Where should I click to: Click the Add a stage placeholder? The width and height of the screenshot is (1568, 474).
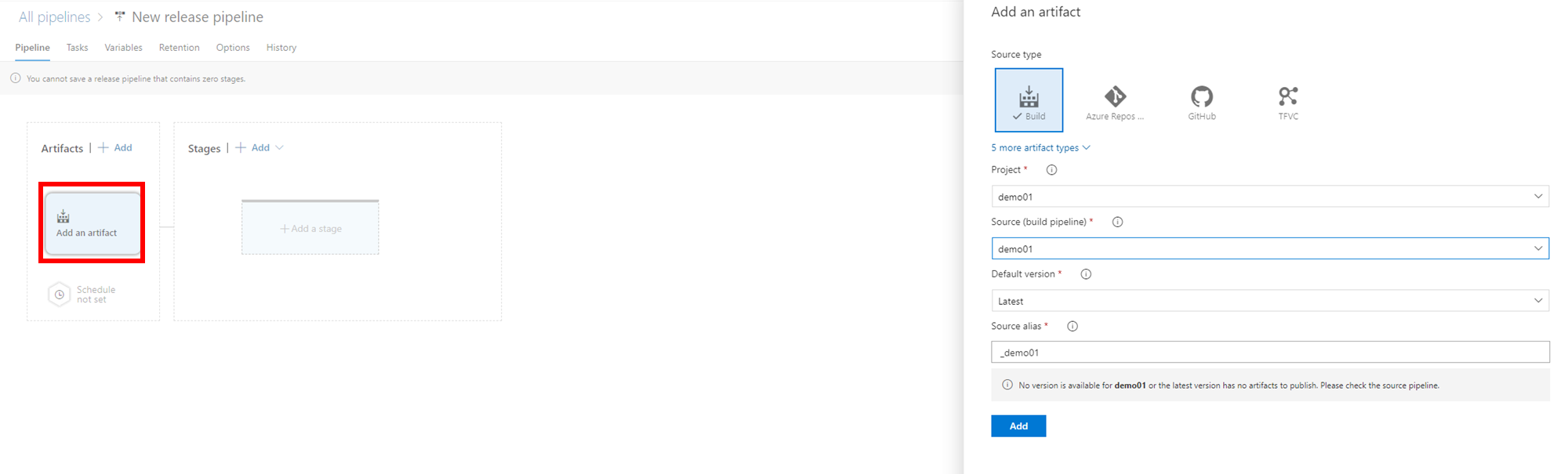[310, 228]
